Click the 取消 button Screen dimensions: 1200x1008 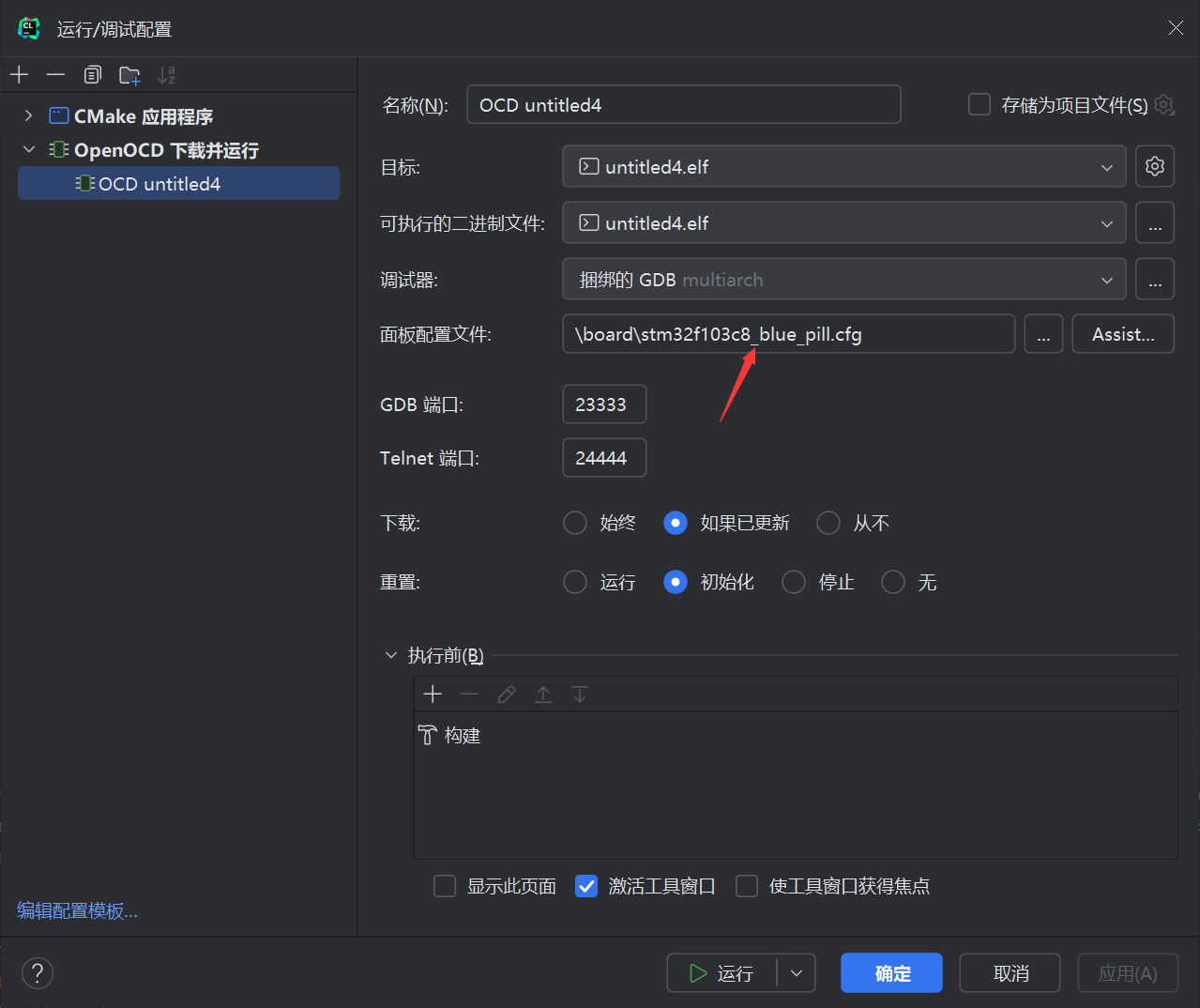coord(1010,973)
